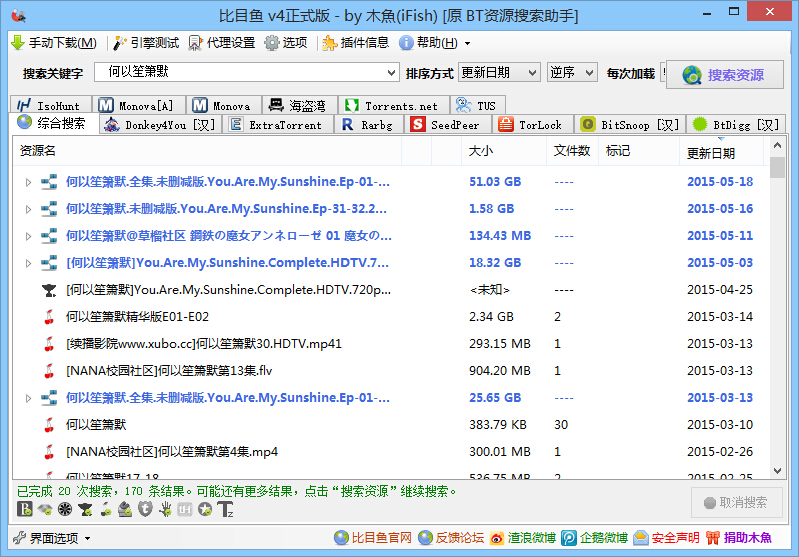Open the 捐助木魚 donate link

click(739, 538)
